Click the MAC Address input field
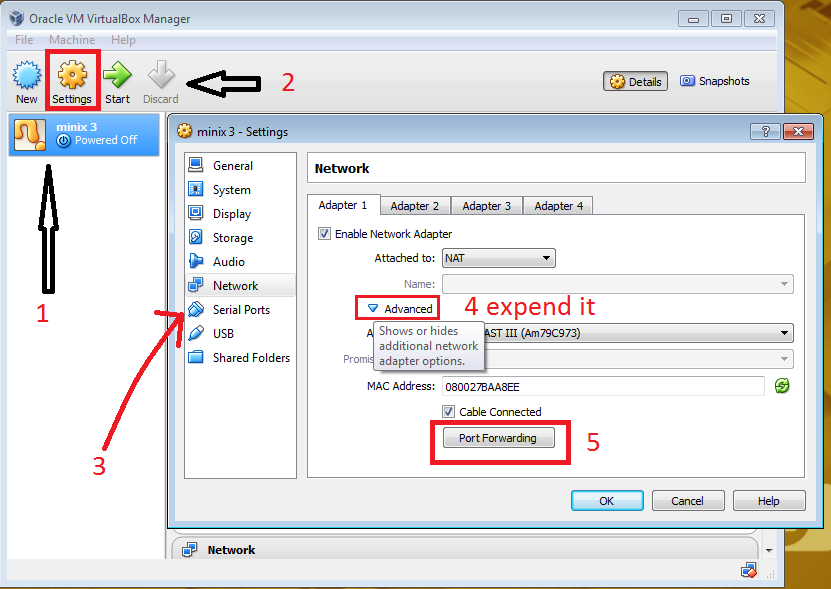The width and height of the screenshot is (831, 589). point(603,386)
